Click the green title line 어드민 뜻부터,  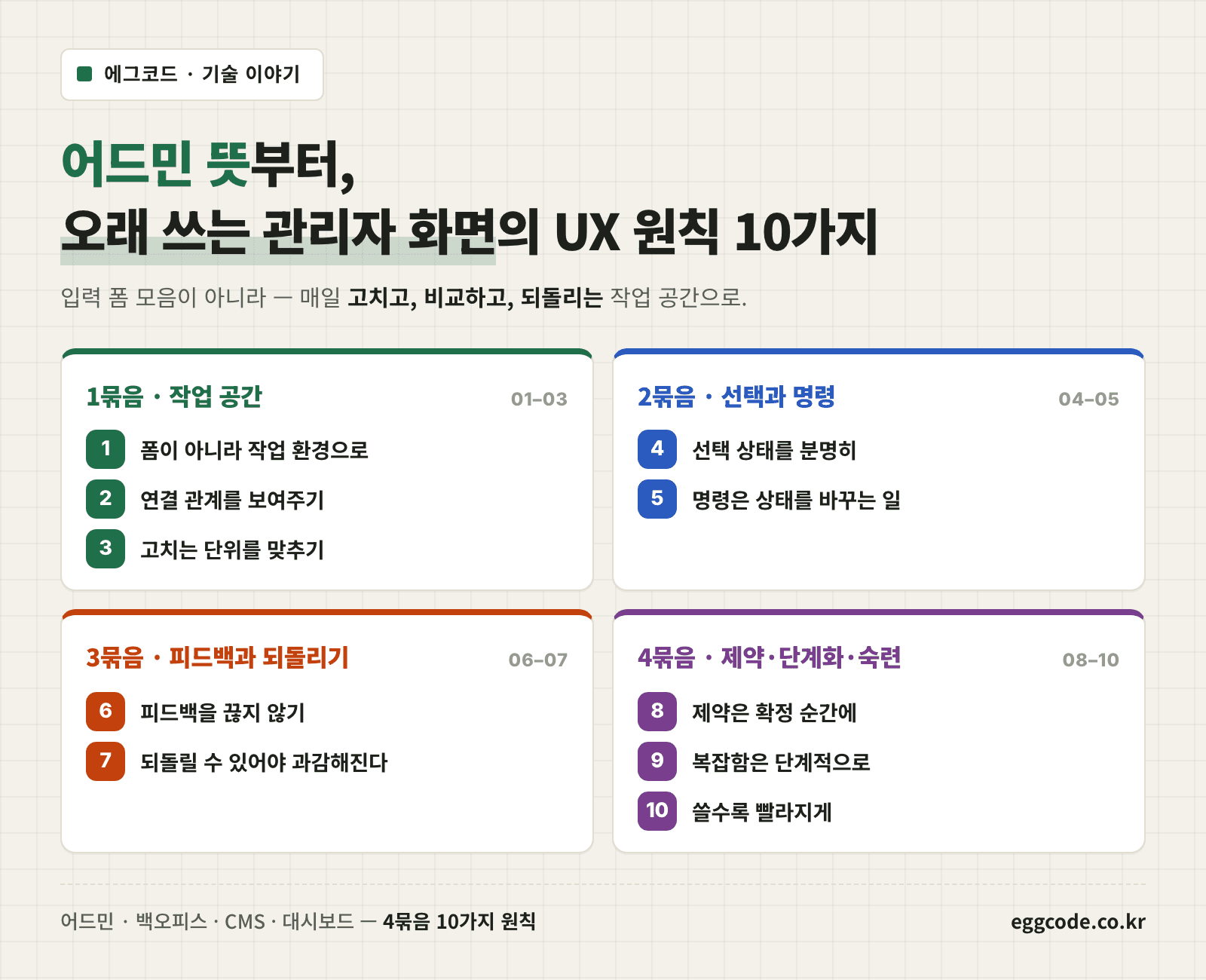[208, 164]
